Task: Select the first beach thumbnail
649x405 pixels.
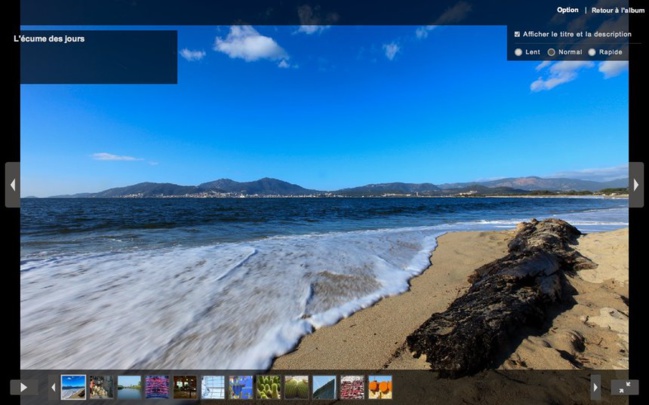Action: pyautogui.click(x=73, y=387)
